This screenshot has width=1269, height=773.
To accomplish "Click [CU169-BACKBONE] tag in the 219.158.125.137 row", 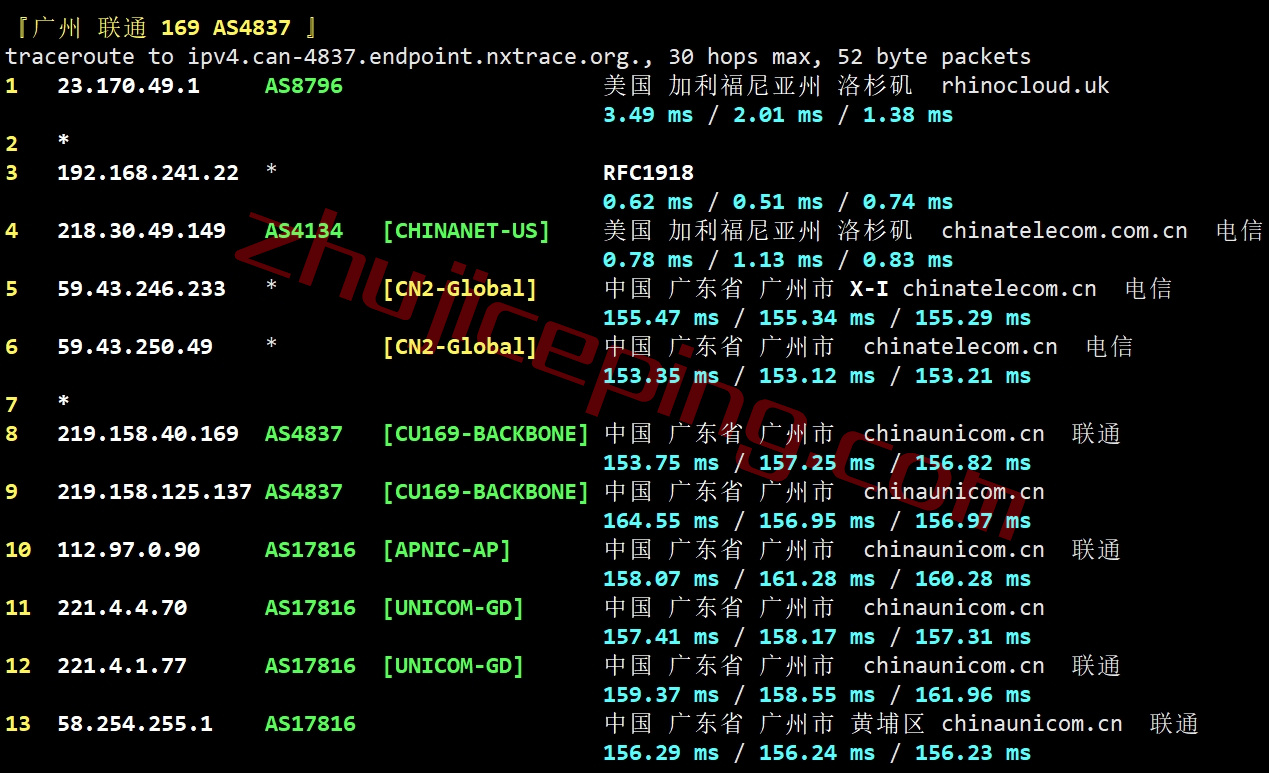I will pos(486,492).
